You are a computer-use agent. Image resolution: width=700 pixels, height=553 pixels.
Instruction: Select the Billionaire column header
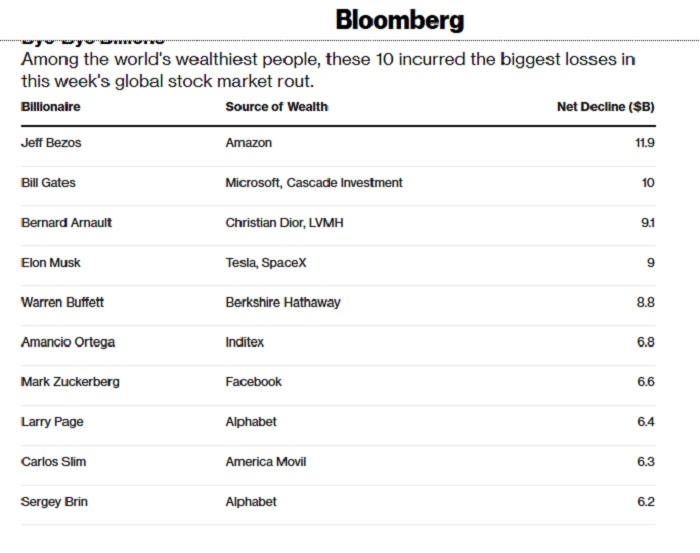pyautogui.click(x=50, y=106)
